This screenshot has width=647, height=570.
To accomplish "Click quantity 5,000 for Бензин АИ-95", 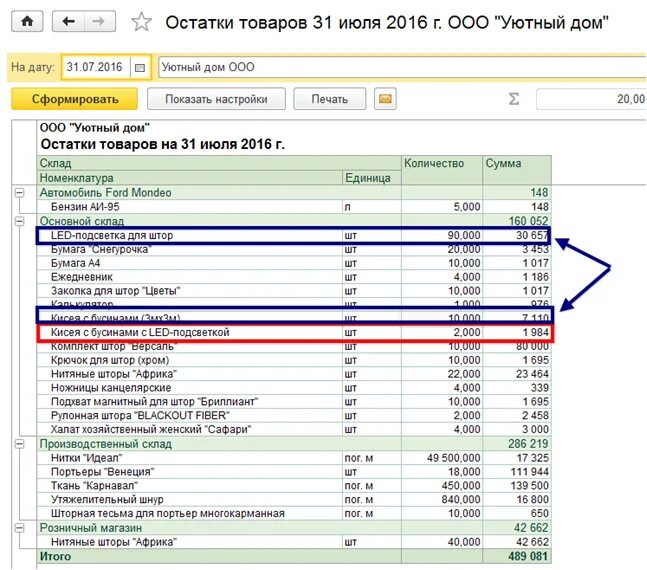I will 467,206.
